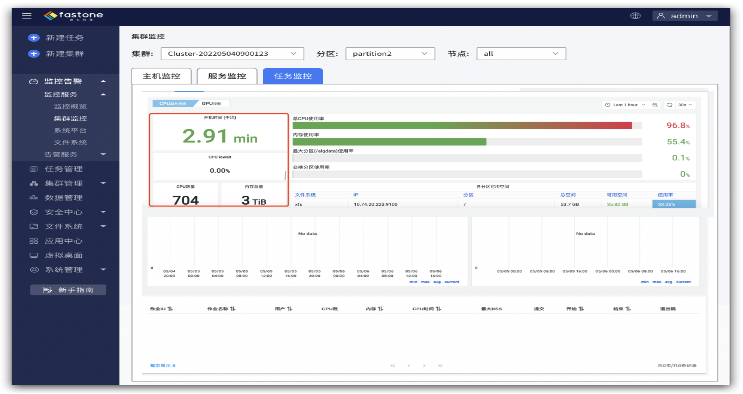
Task: Open 系统平台 in the sidebar
Action: [70, 130]
